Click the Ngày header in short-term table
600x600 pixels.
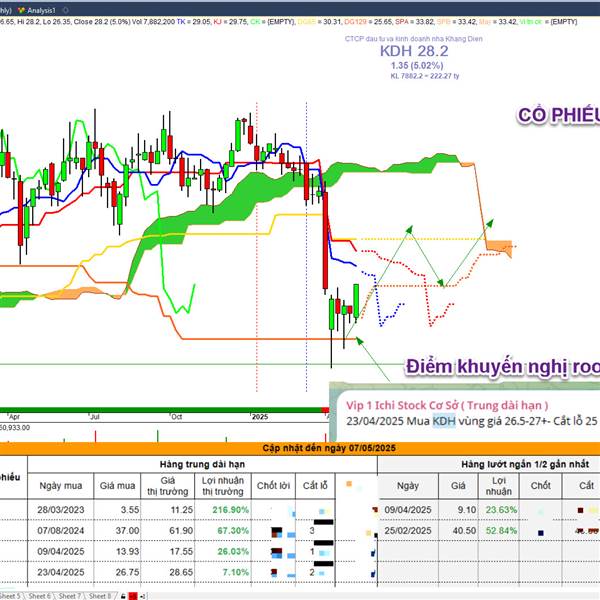[x=408, y=486]
